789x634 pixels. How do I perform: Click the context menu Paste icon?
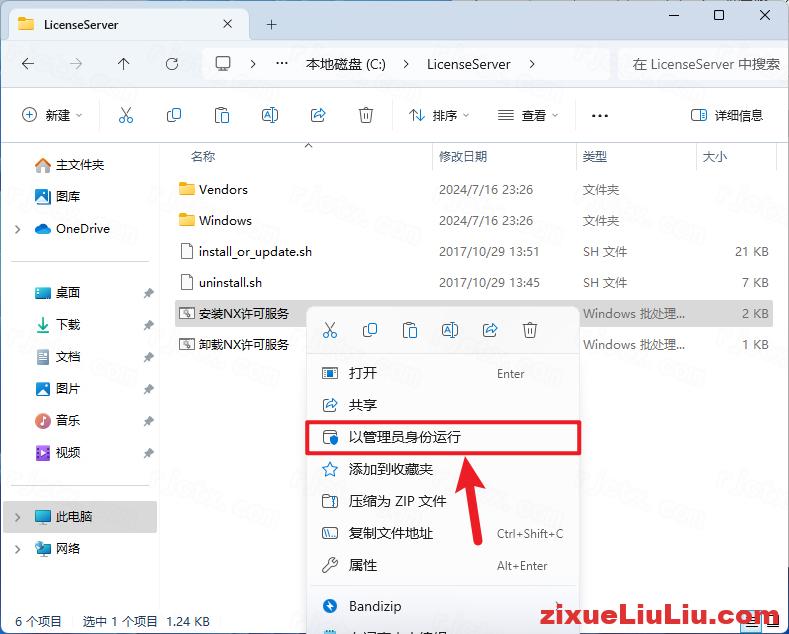(x=410, y=330)
